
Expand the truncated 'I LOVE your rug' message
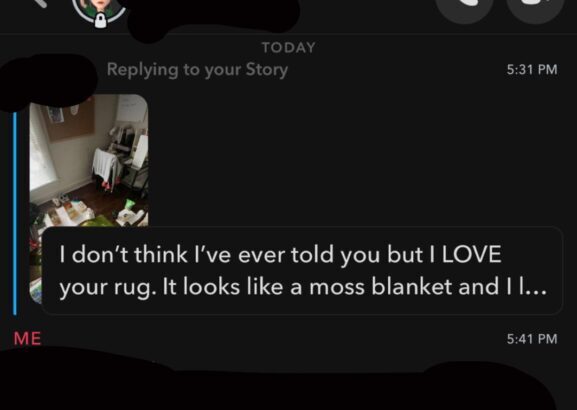[302, 271]
